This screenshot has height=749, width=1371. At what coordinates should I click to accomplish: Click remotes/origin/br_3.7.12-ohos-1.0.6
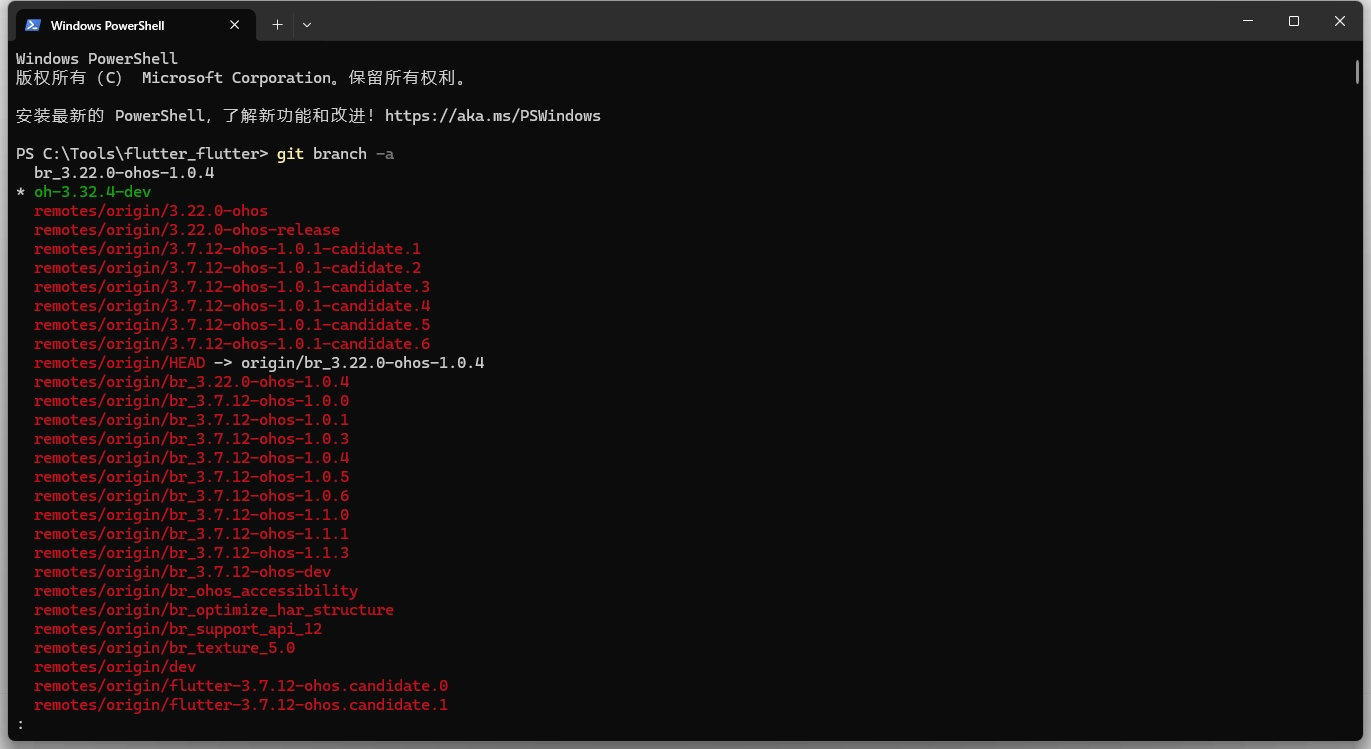click(x=192, y=496)
